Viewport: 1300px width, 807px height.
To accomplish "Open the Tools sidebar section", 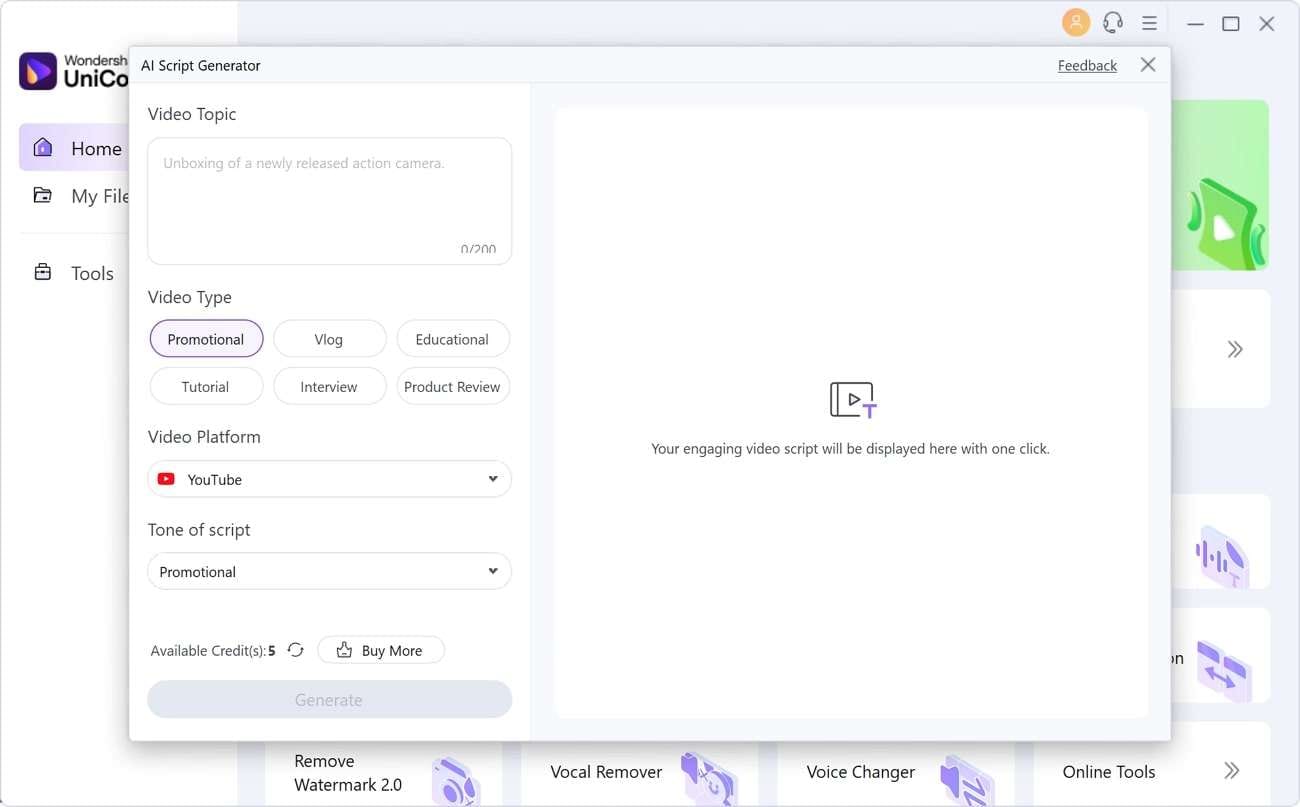I will click(75, 273).
